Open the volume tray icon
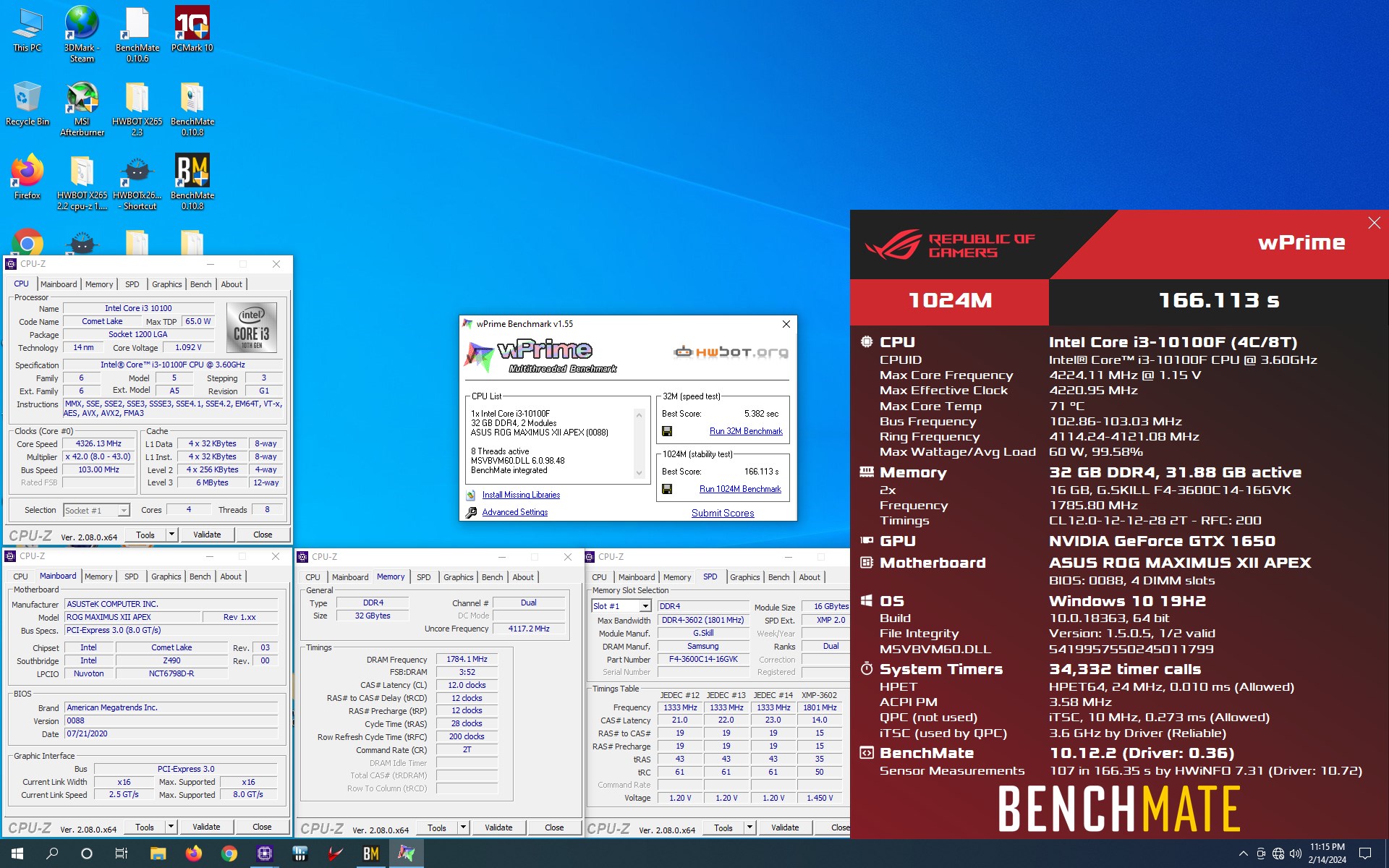The image size is (1389, 868). (x=1296, y=854)
